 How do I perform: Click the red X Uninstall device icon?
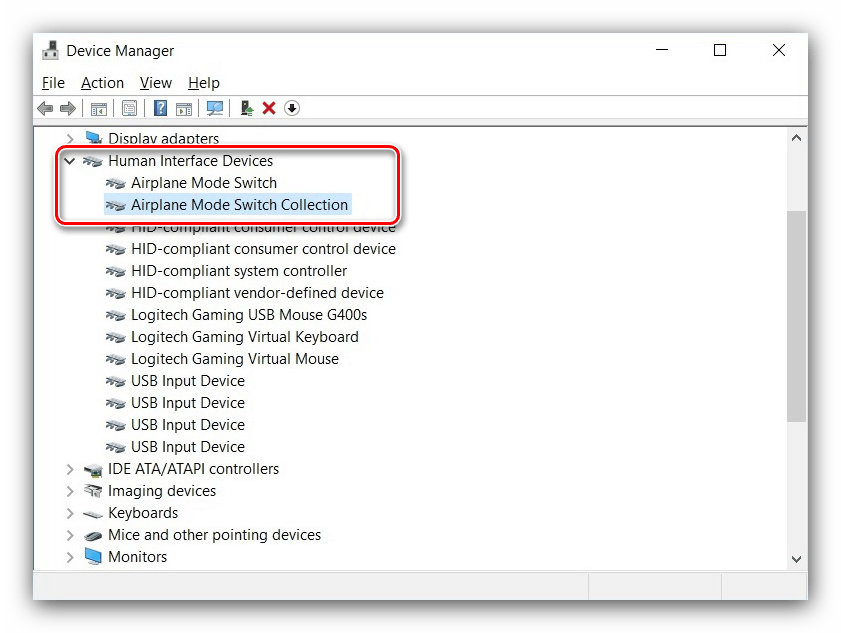click(x=269, y=108)
